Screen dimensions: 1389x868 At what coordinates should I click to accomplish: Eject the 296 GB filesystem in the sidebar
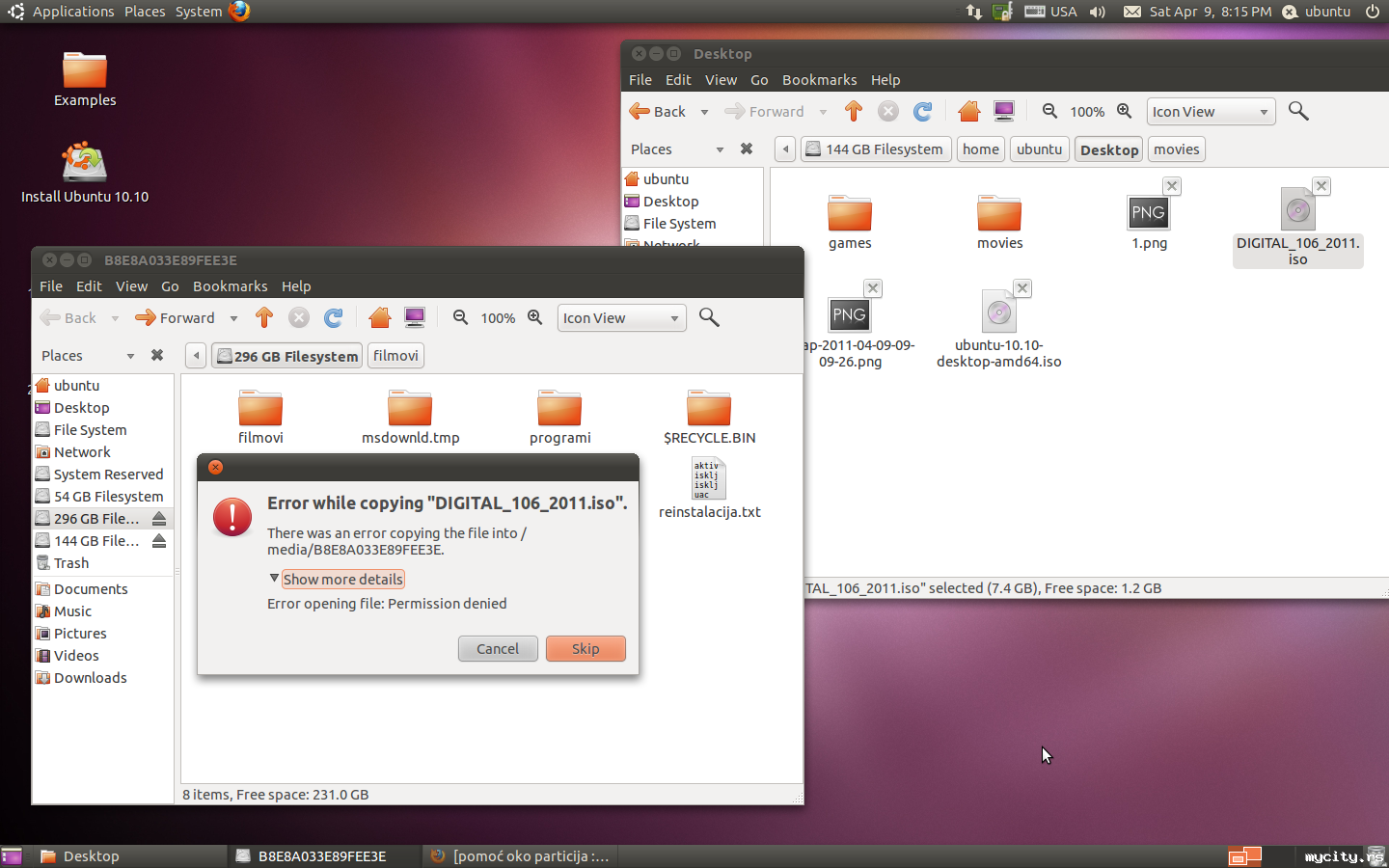click(x=159, y=519)
